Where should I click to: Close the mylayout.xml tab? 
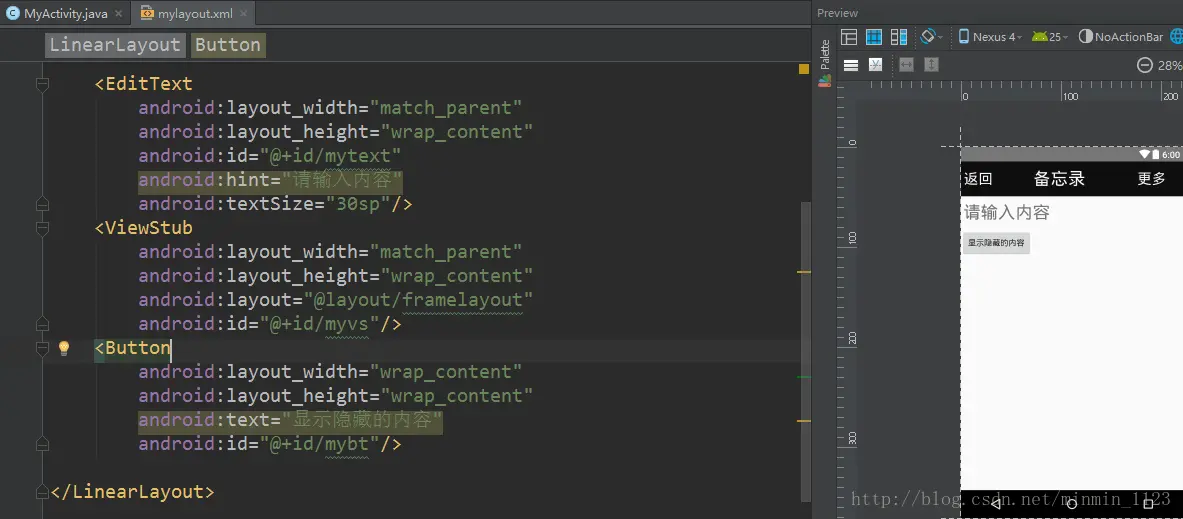pyautogui.click(x=243, y=14)
